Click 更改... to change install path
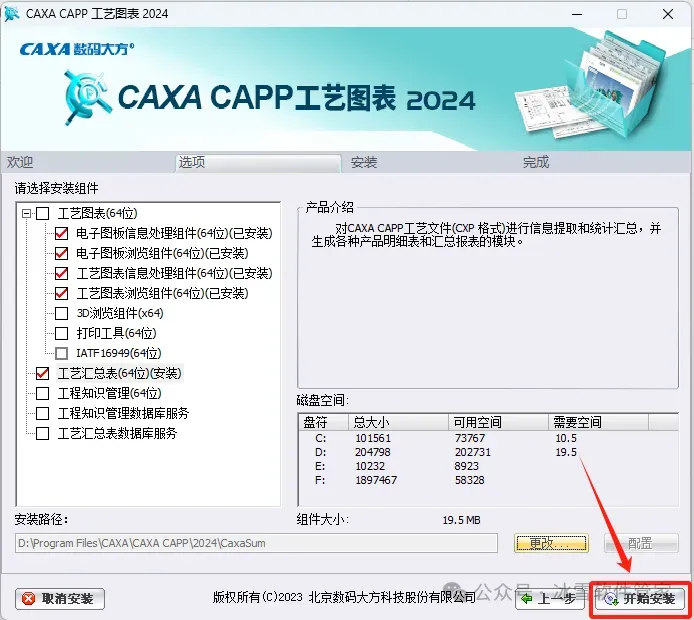This screenshot has height=620, width=694. pos(551,543)
